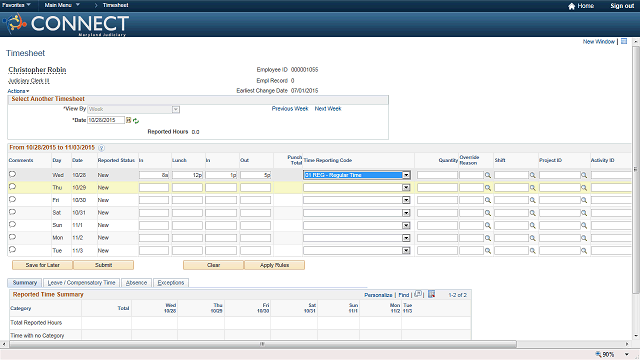Click the Out field for Mon 11/2

(x=256, y=238)
